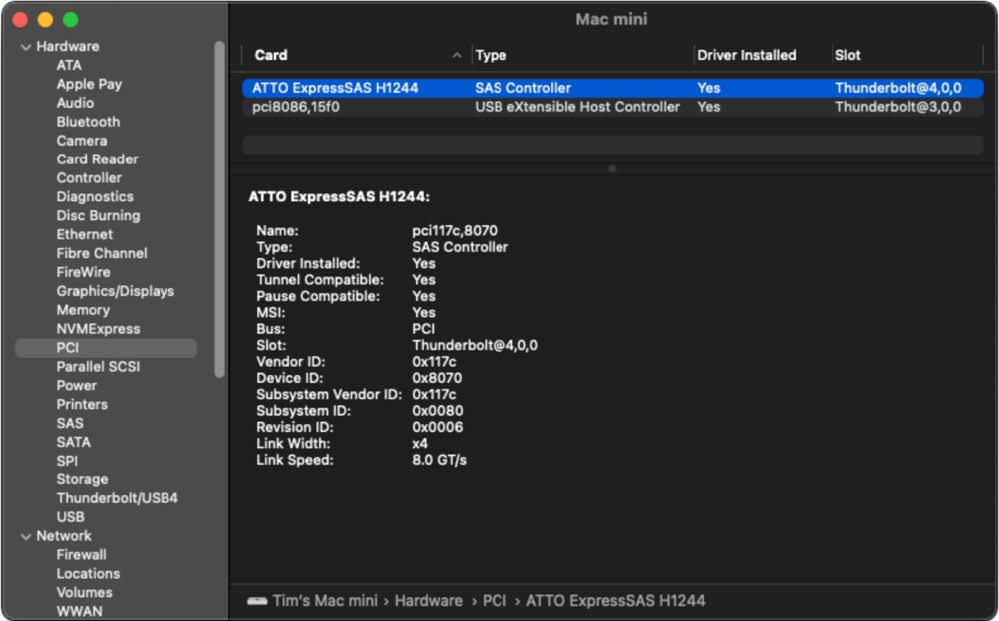The width and height of the screenshot is (999, 621).
Task: Click the sort arrow on the Card column
Action: tap(458, 55)
